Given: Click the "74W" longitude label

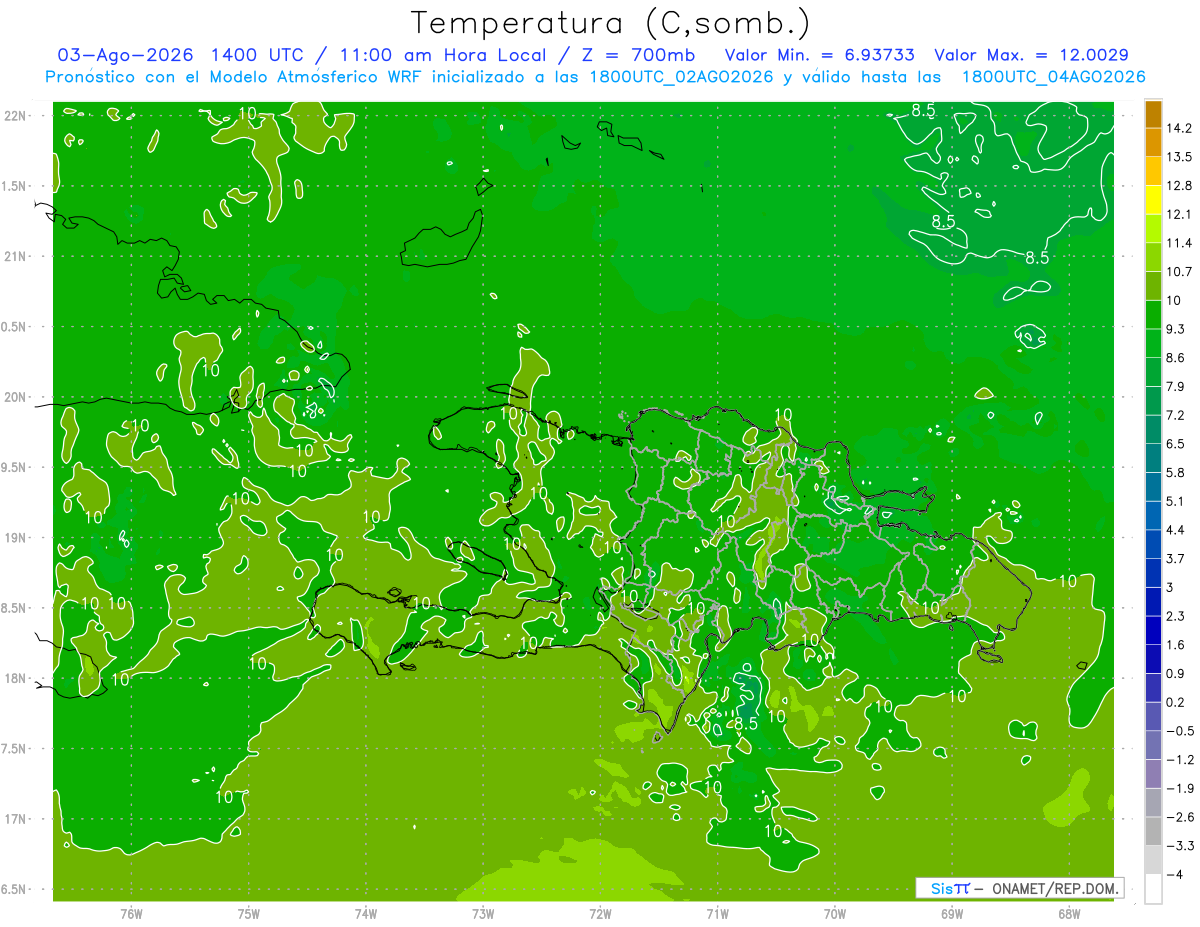Looking at the screenshot, I should pyautogui.click(x=366, y=913).
